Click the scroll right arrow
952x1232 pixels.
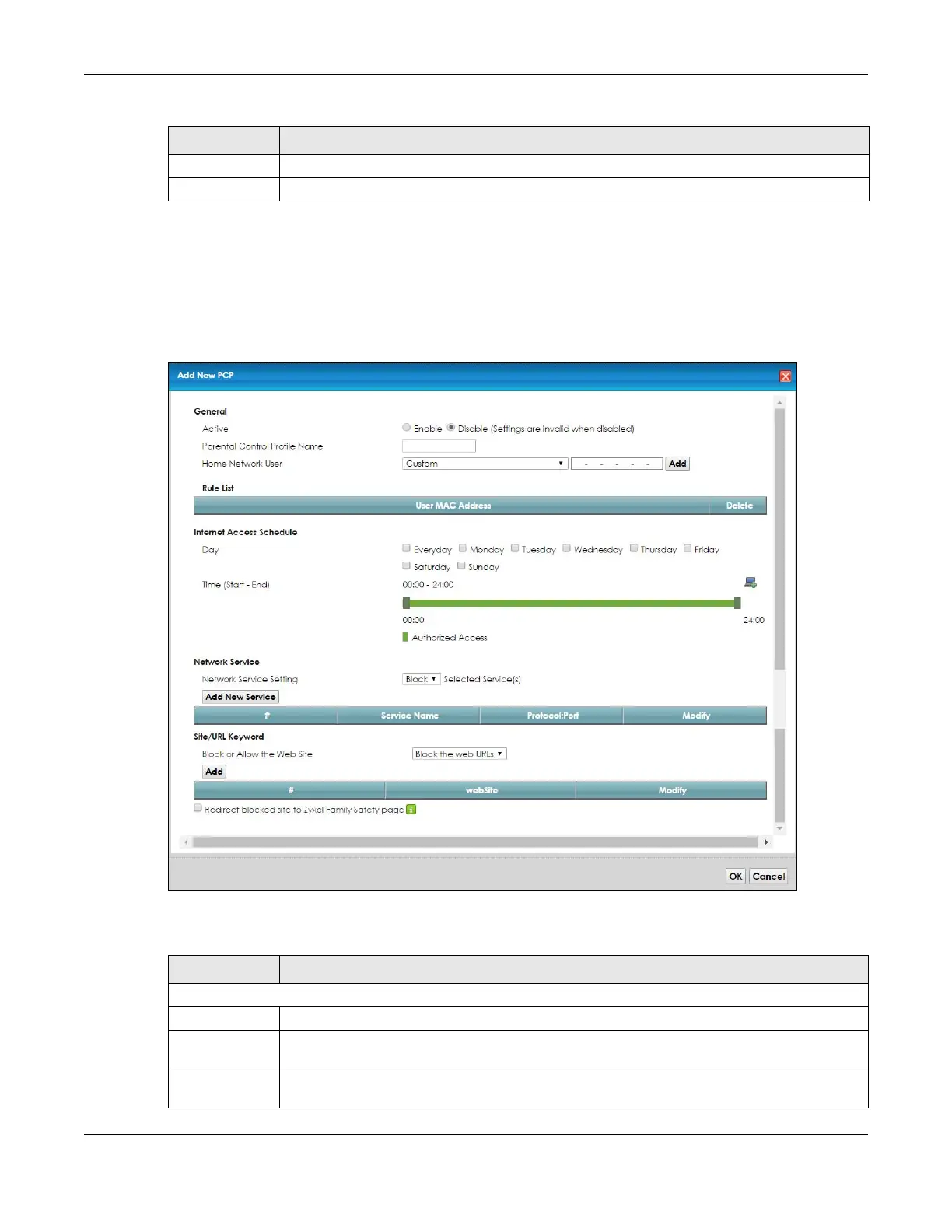click(767, 842)
